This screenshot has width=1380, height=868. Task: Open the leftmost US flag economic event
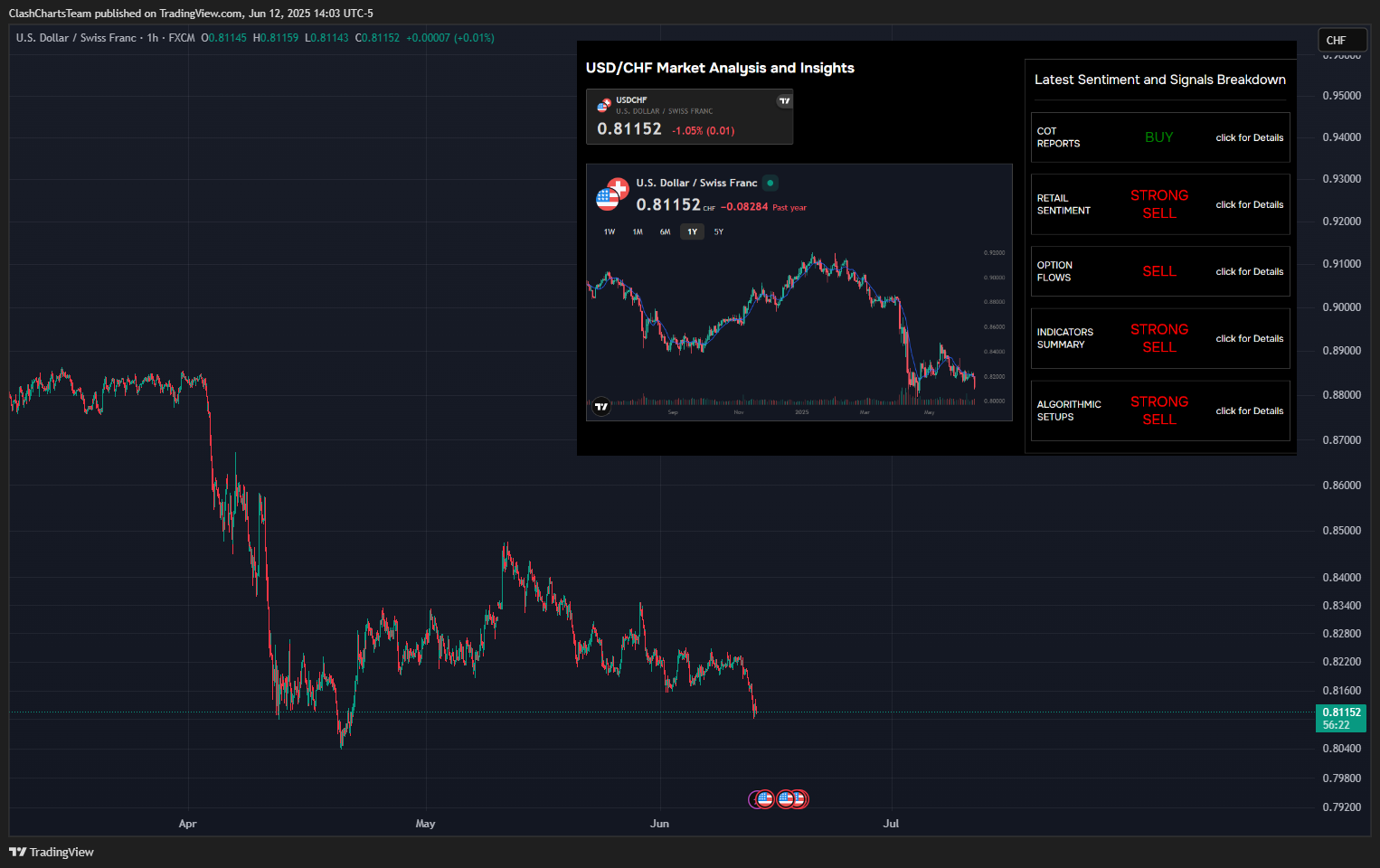pos(765,799)
